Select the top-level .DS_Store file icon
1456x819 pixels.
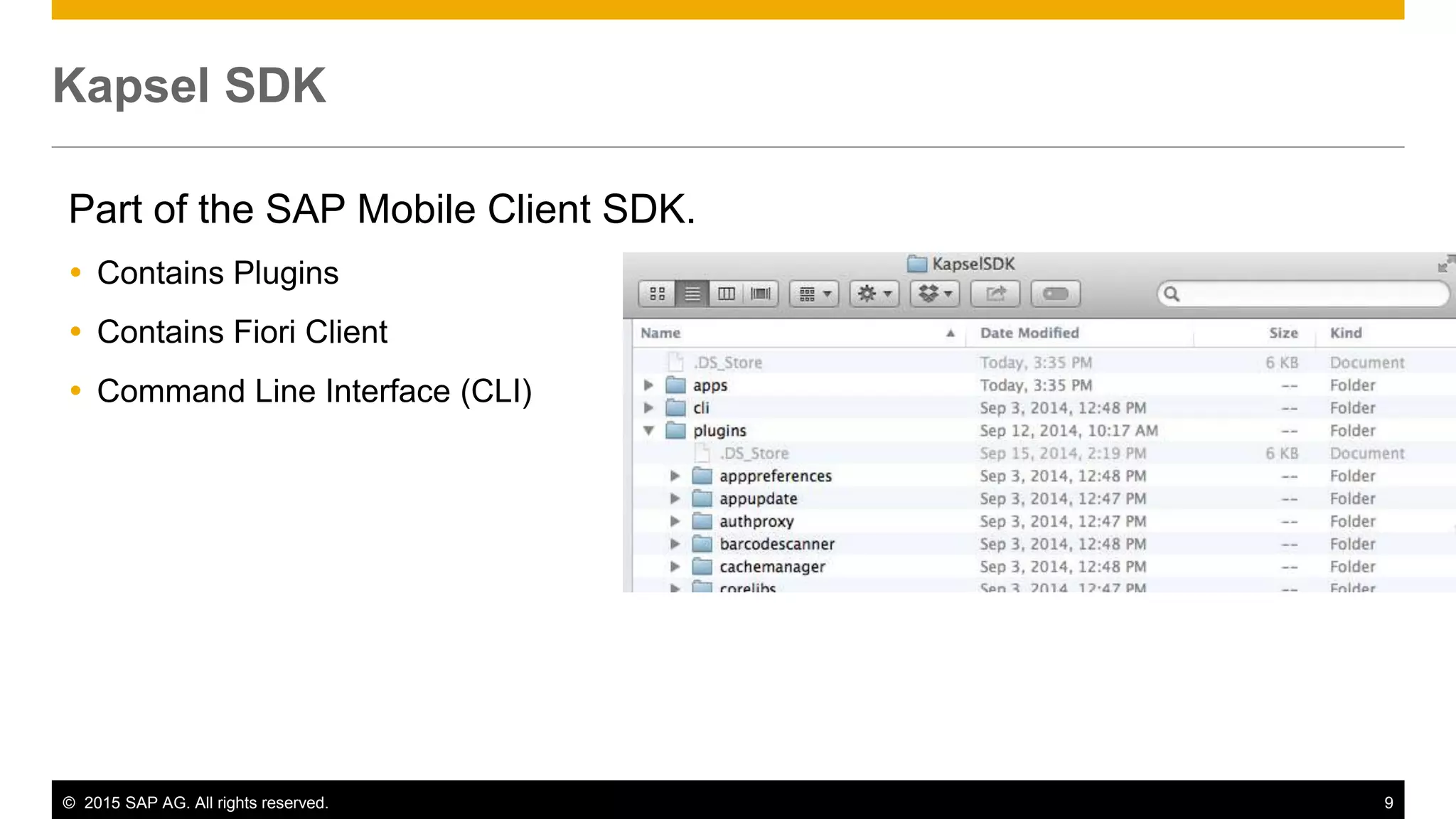point(675,363)
